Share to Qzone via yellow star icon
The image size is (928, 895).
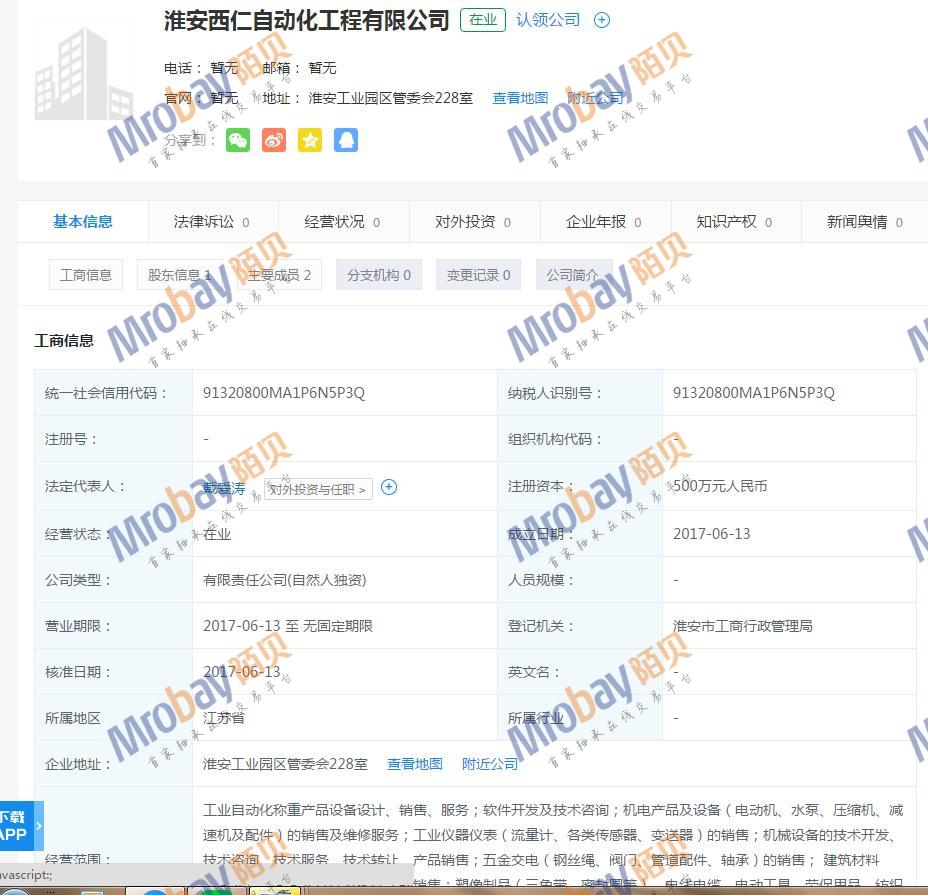click(310, 140)
